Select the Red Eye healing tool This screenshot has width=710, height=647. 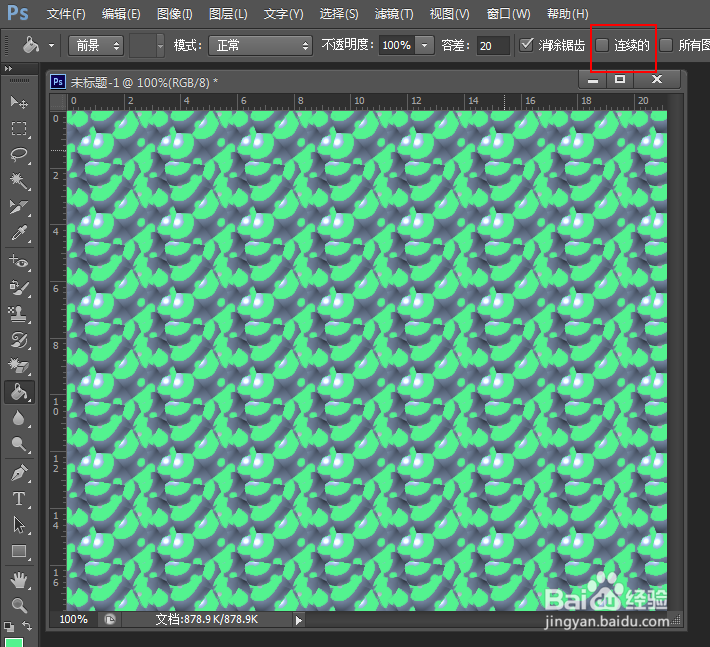click(19, 261)
